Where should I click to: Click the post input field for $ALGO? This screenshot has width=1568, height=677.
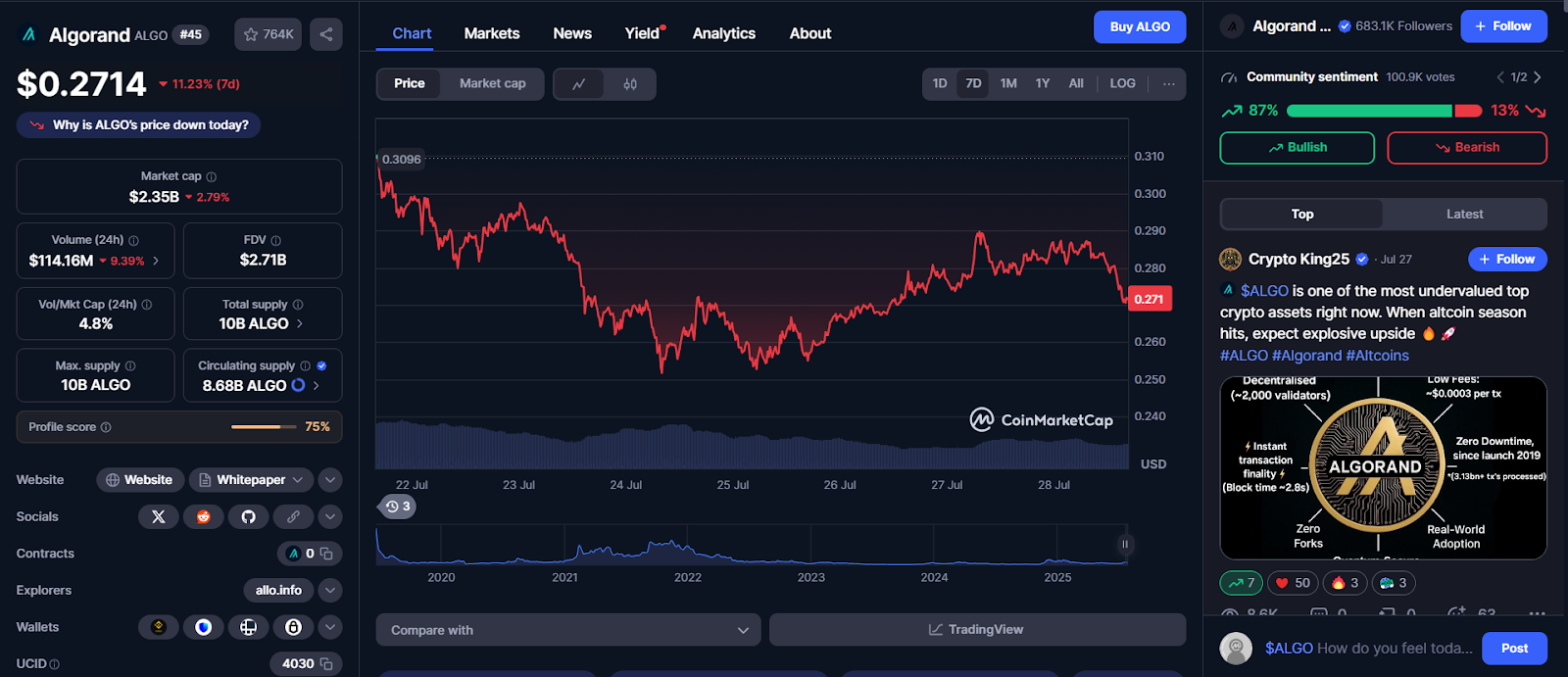click(x=1367, y=649)
